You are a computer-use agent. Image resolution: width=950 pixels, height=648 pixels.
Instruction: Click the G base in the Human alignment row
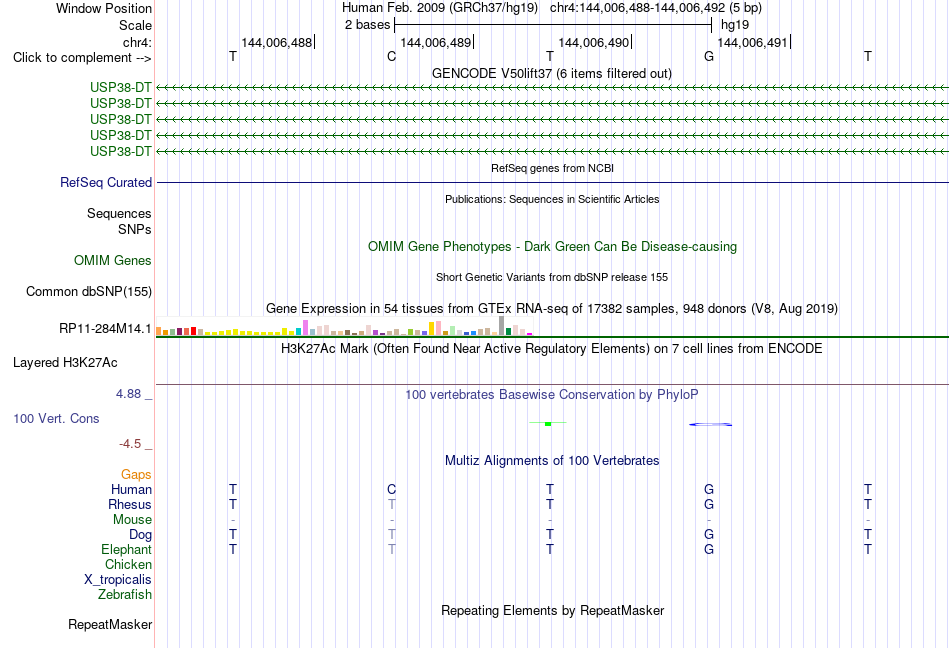[x=709, y=489]
